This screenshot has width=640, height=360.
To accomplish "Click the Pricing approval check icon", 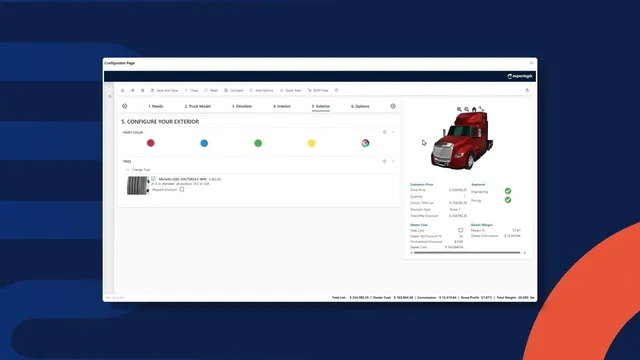I will [508, 200].
